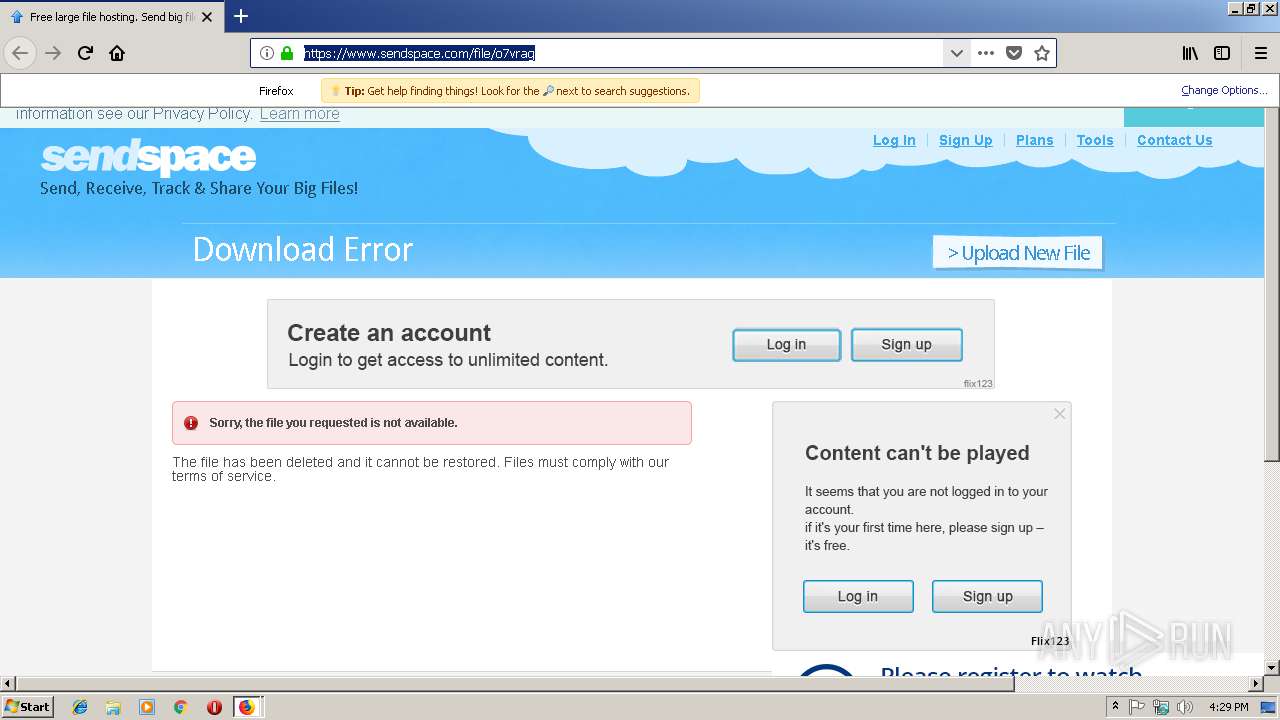Click the Log In header link
Image resolution: width=1280 pixels, height=720 pixels.
(x=894, y=140)
